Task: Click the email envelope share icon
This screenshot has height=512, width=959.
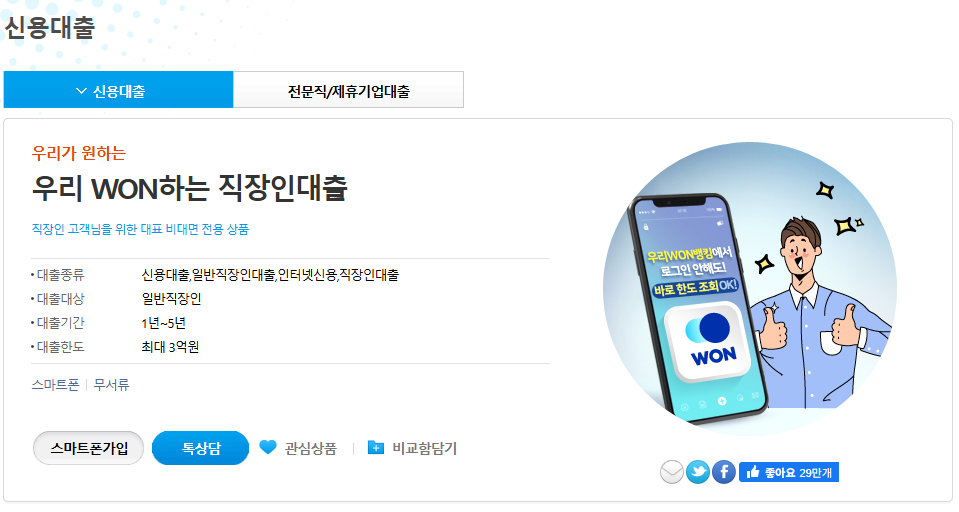Action: tap(672, 472)
